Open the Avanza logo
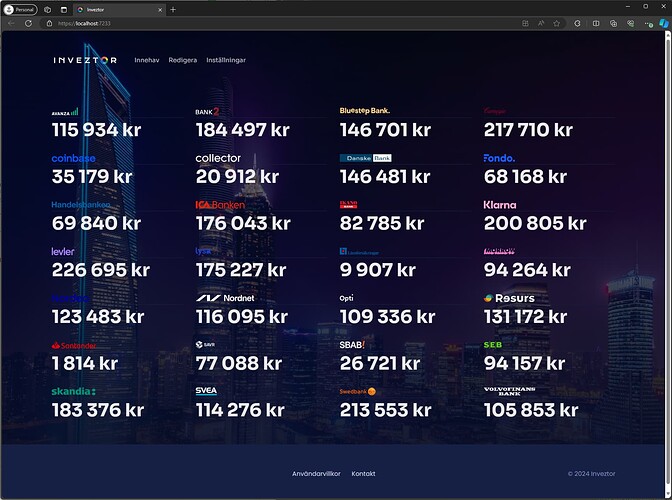672x500 pixels. (x=65, y=112)
